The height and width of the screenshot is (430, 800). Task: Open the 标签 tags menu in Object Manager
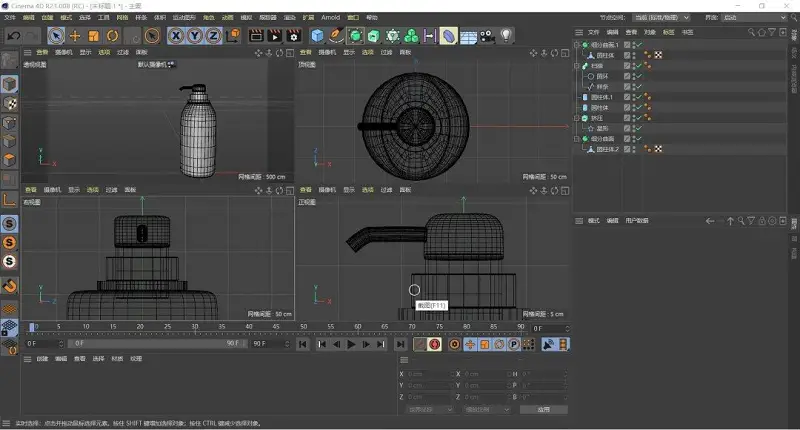668,32
